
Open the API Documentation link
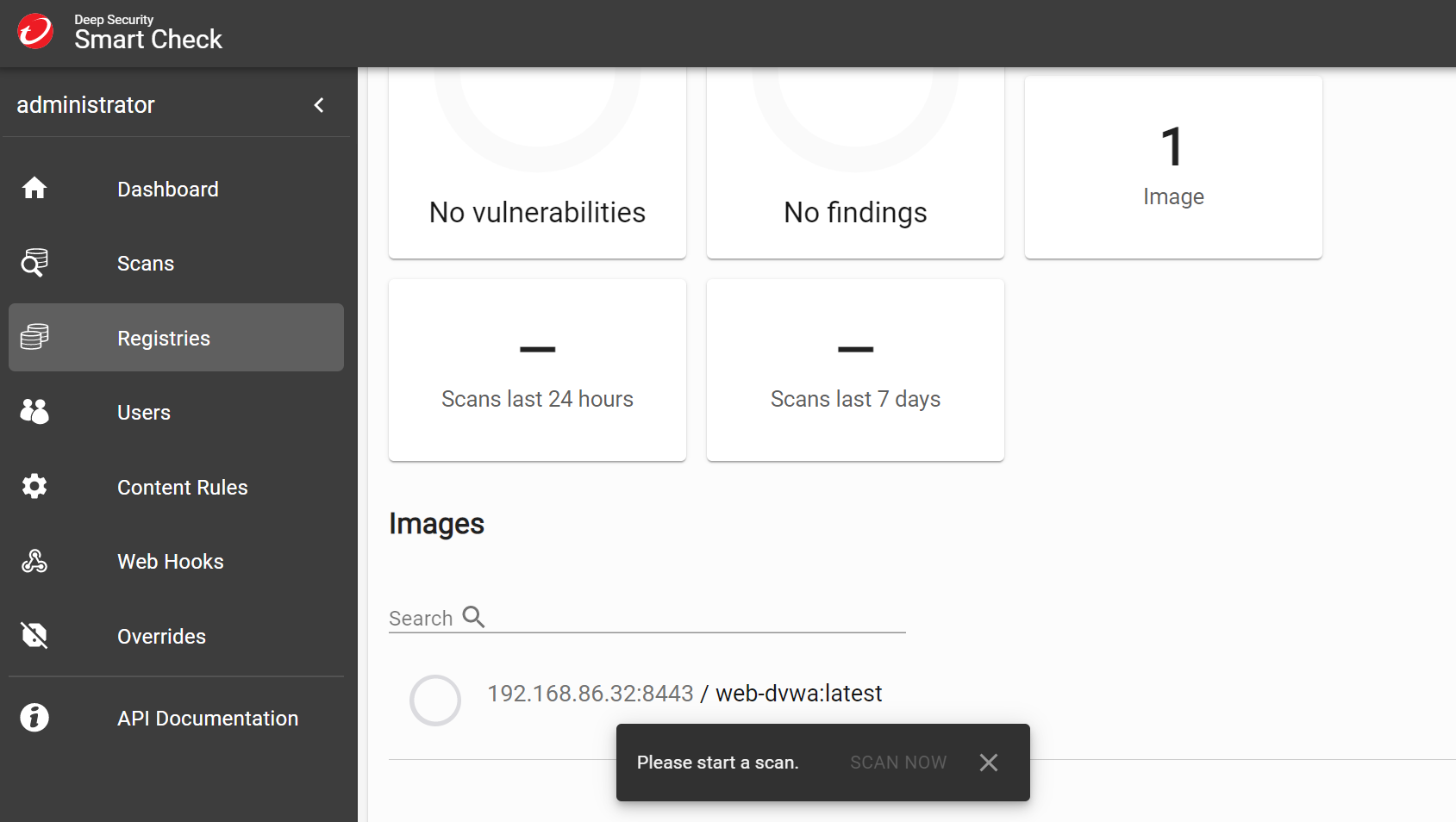[176, 718]
